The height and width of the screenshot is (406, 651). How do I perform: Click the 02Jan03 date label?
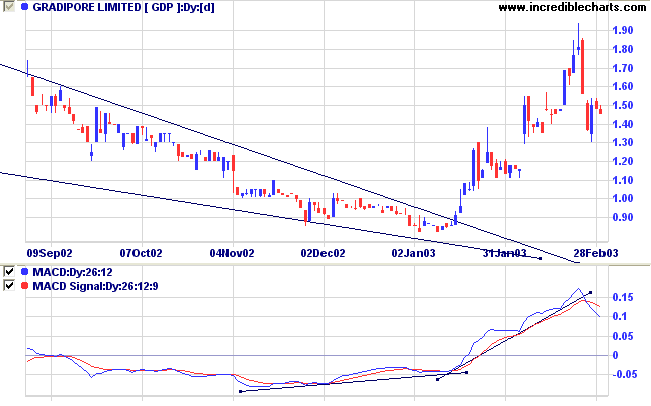414,253
